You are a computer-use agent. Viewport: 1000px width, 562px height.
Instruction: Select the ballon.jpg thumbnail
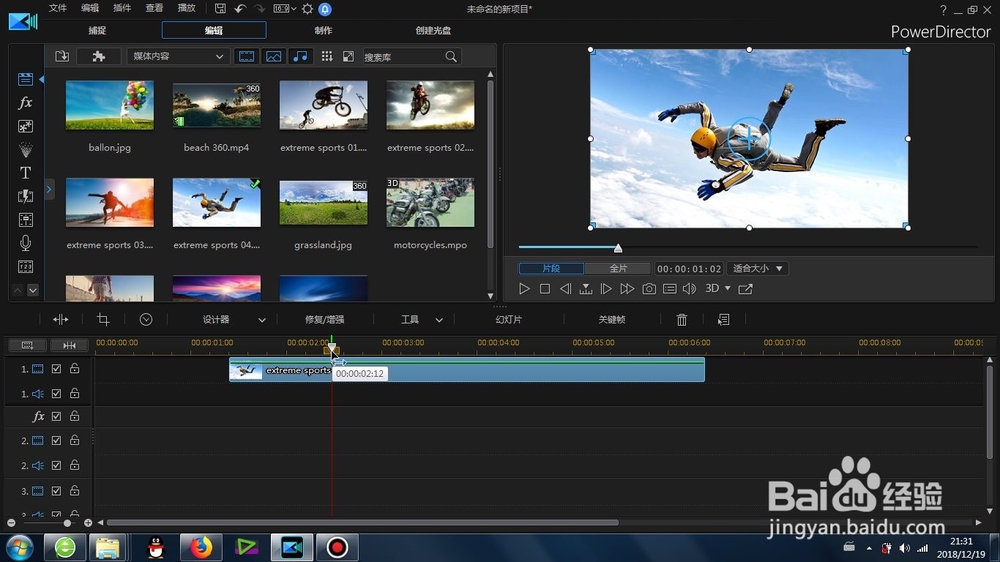pos(110,105)
